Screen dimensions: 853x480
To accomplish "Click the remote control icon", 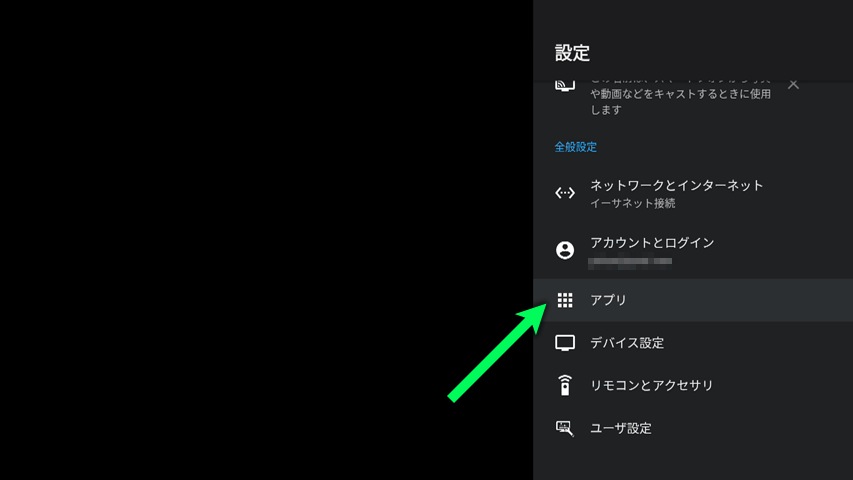I will pyautogui.click(x=565, y=386).
